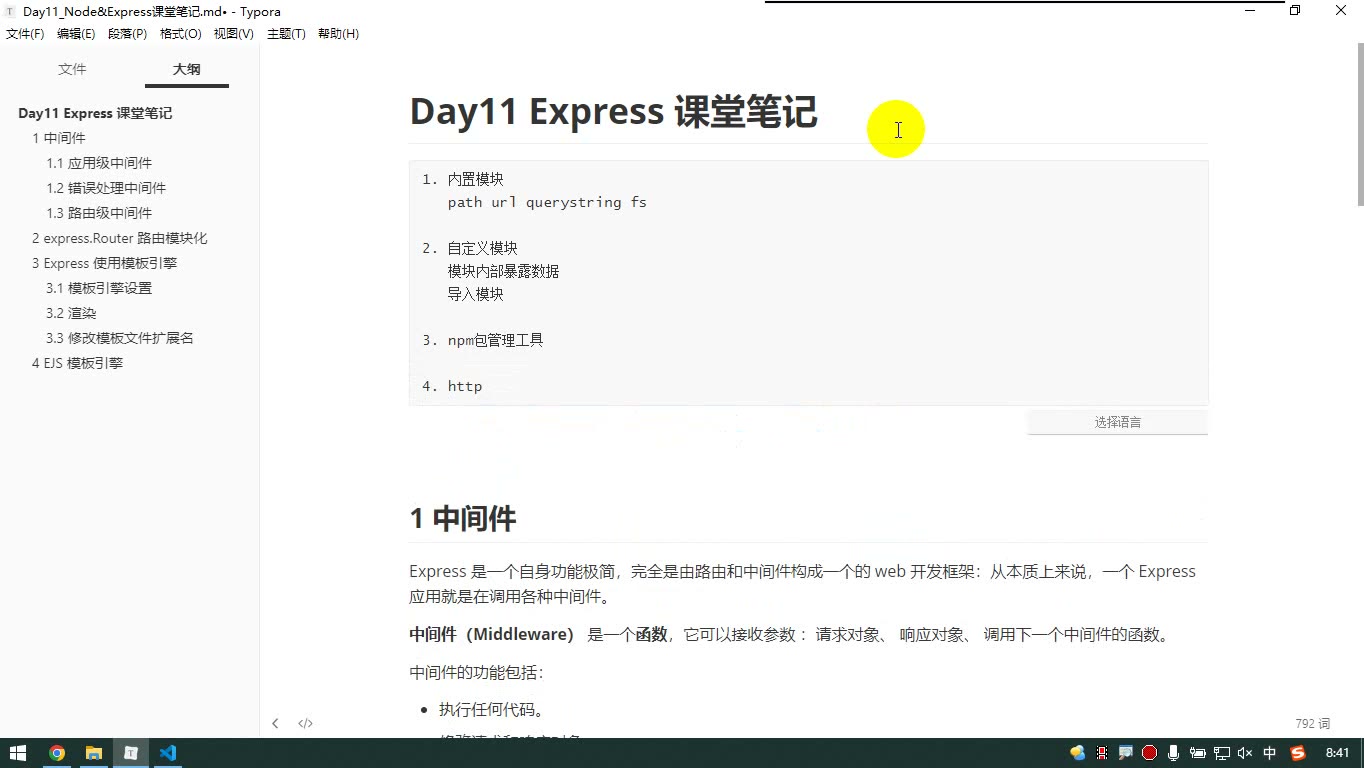Go to outline item 3.1 模板引擎设置

[x=99, y=288]
